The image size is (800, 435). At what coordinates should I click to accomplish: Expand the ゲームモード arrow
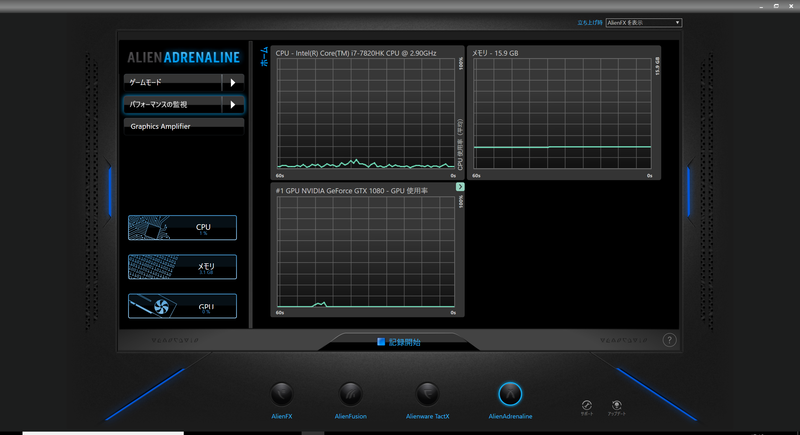pyautogui.click(x=233, y=83)
